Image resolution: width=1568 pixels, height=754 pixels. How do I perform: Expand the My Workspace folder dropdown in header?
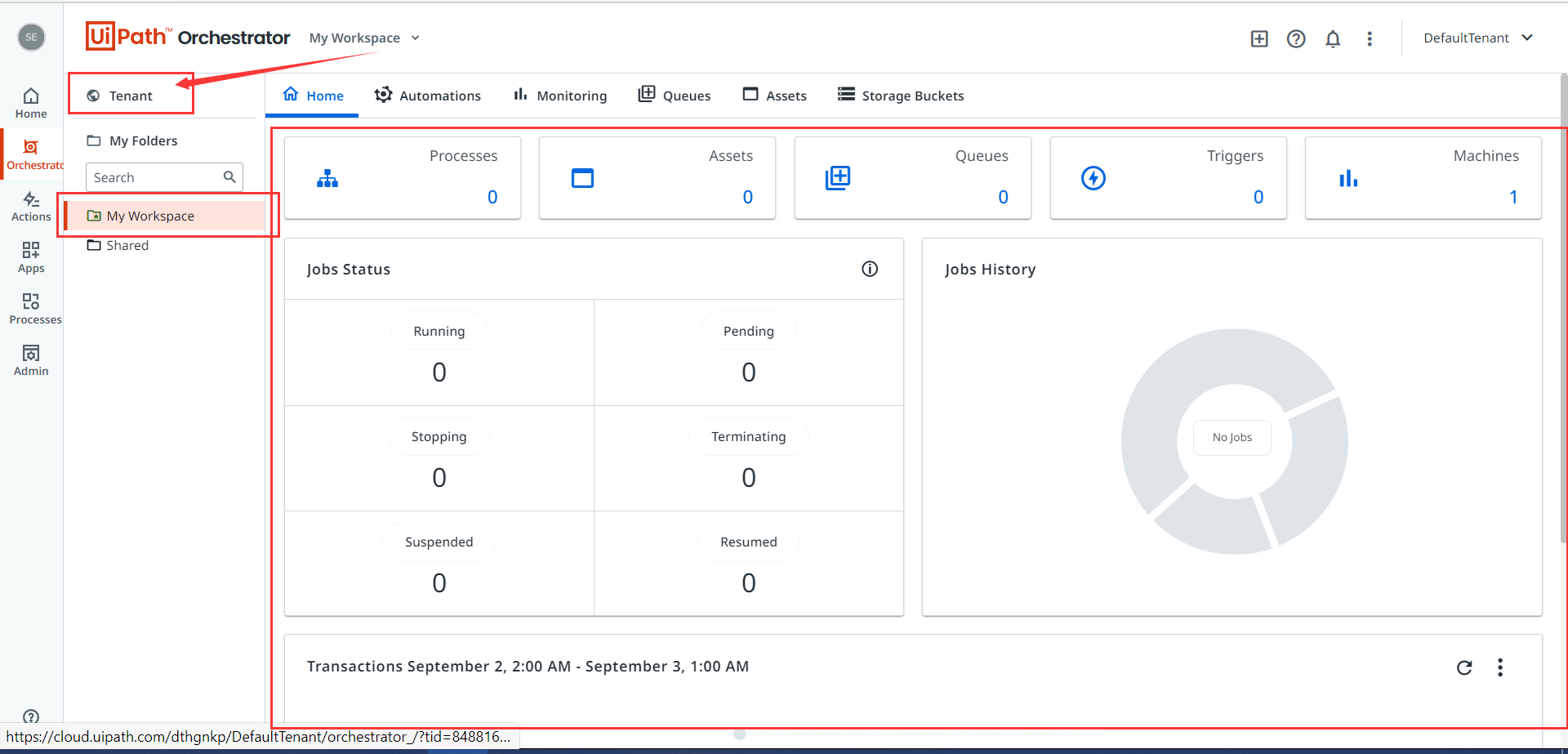(x=364, y=38)
